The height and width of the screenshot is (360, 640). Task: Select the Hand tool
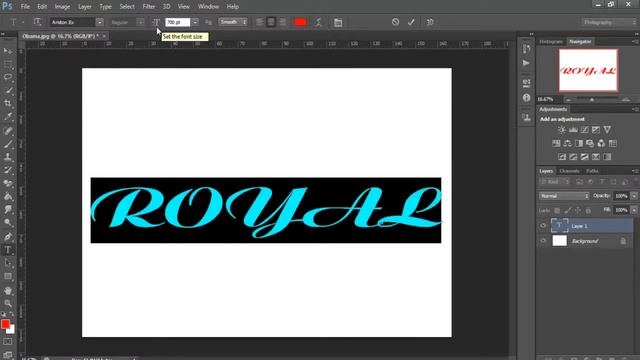(8, 291)
